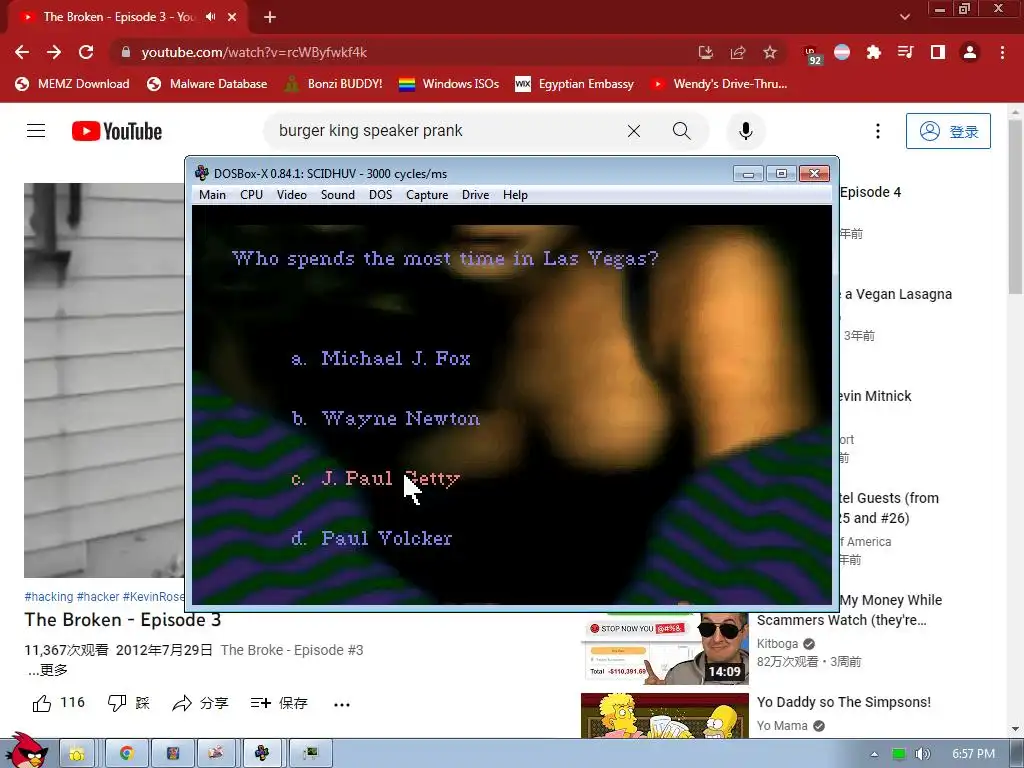
Task: Open the Chrome profile avatar
Action: (970, 52)
